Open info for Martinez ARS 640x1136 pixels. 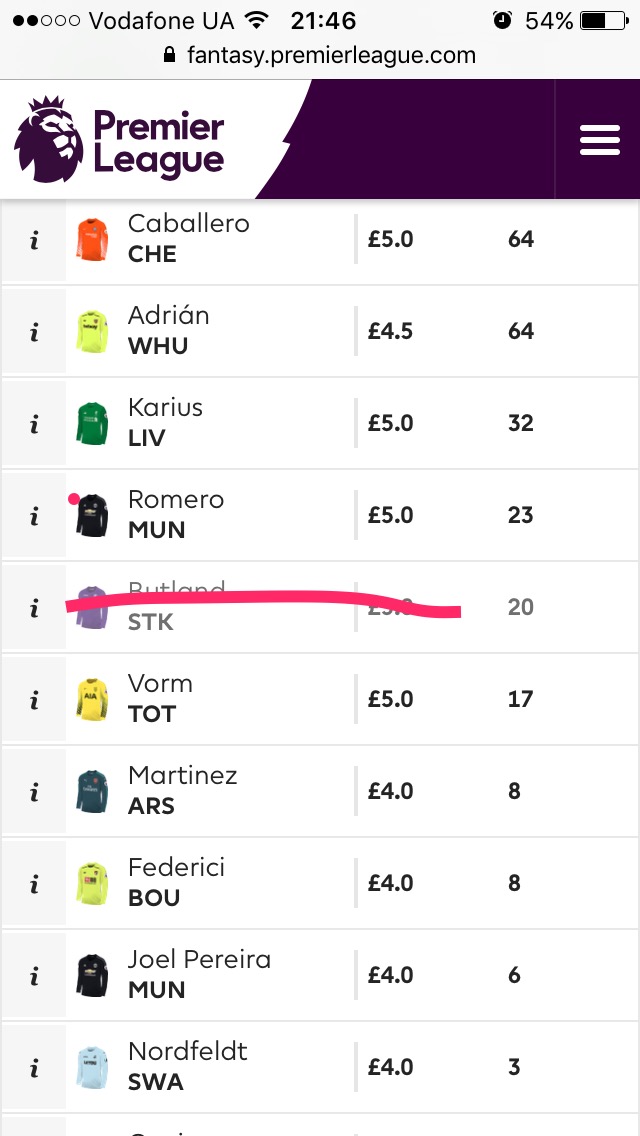pos(34,792)
